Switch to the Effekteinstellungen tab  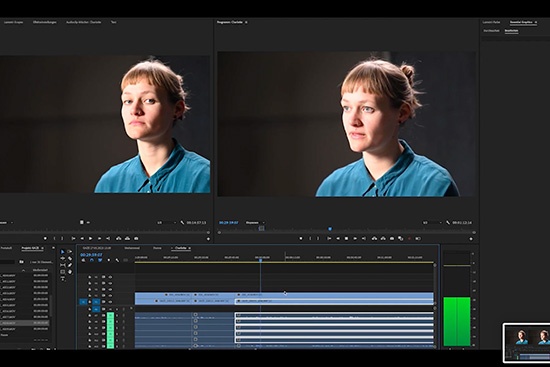pos(45,22)
